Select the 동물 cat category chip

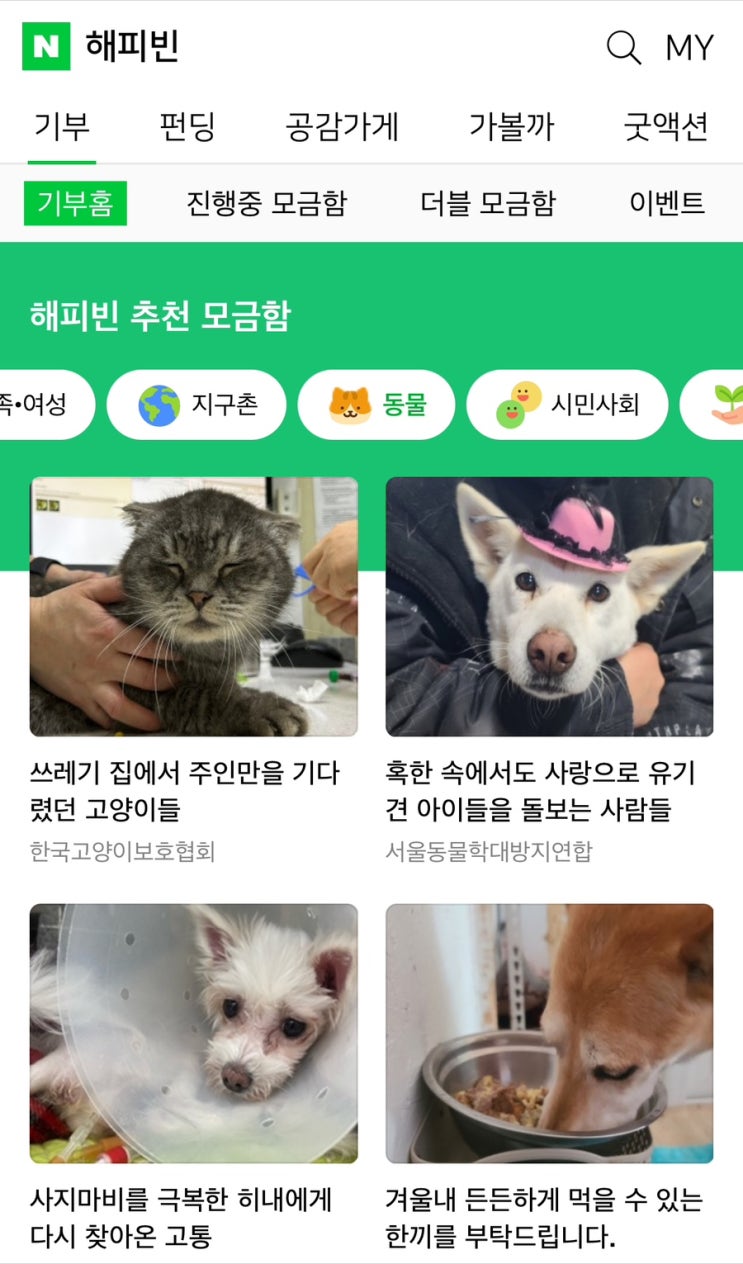(x=377, y=405)
